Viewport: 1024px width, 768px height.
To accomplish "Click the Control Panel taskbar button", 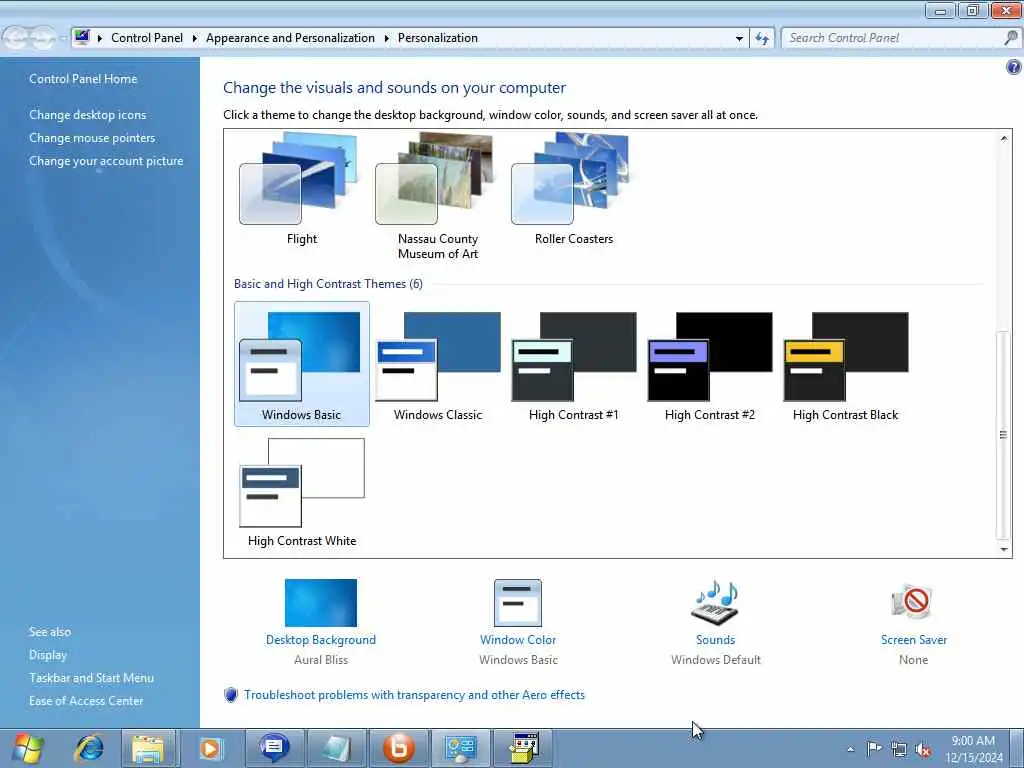I will point(461,748).
